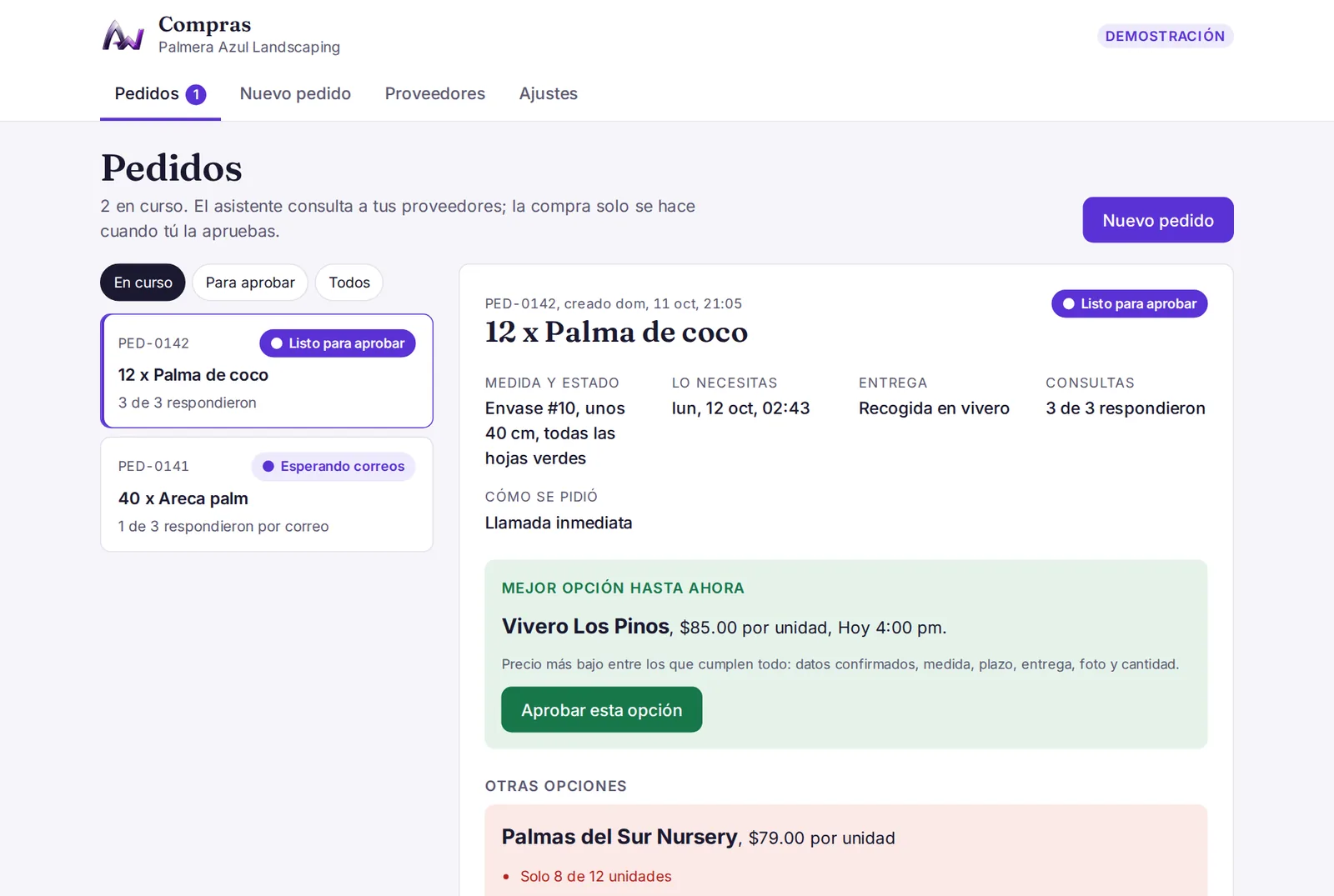Click the purple Nuevo pedido button
The width and height of the screenshot is (1334, 896).
click(x=1157, y=220)
